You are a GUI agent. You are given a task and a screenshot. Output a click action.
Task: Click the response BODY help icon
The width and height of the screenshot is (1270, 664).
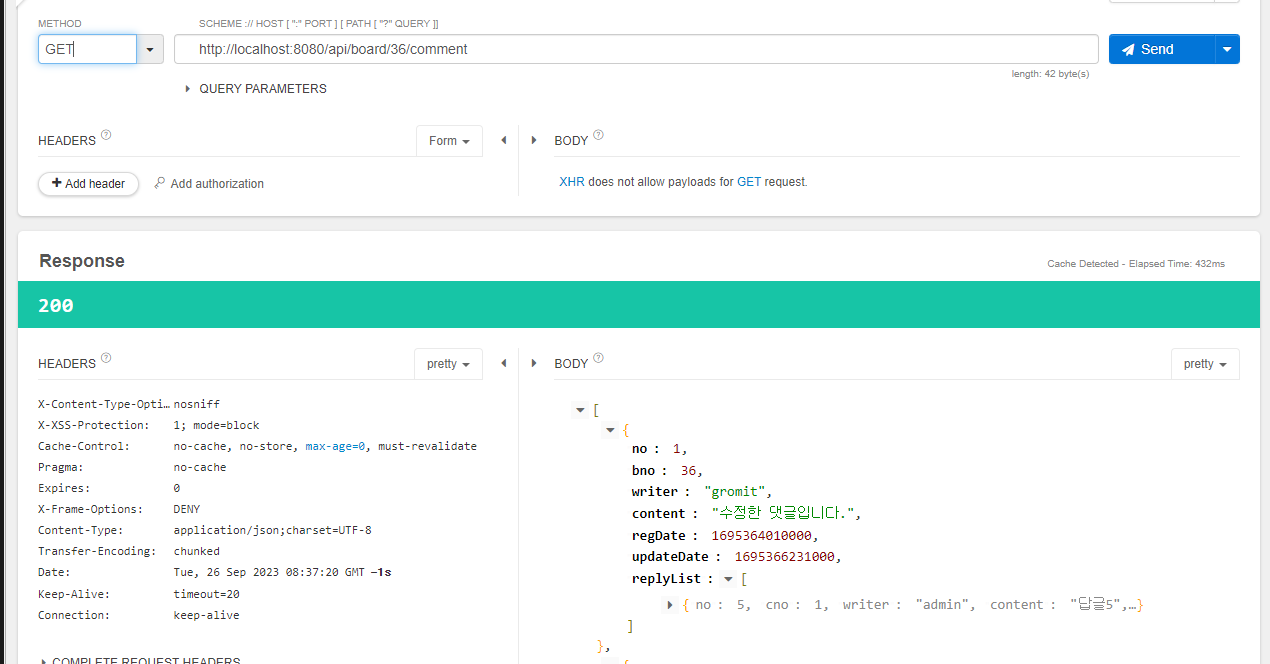(x=598, y=358)
